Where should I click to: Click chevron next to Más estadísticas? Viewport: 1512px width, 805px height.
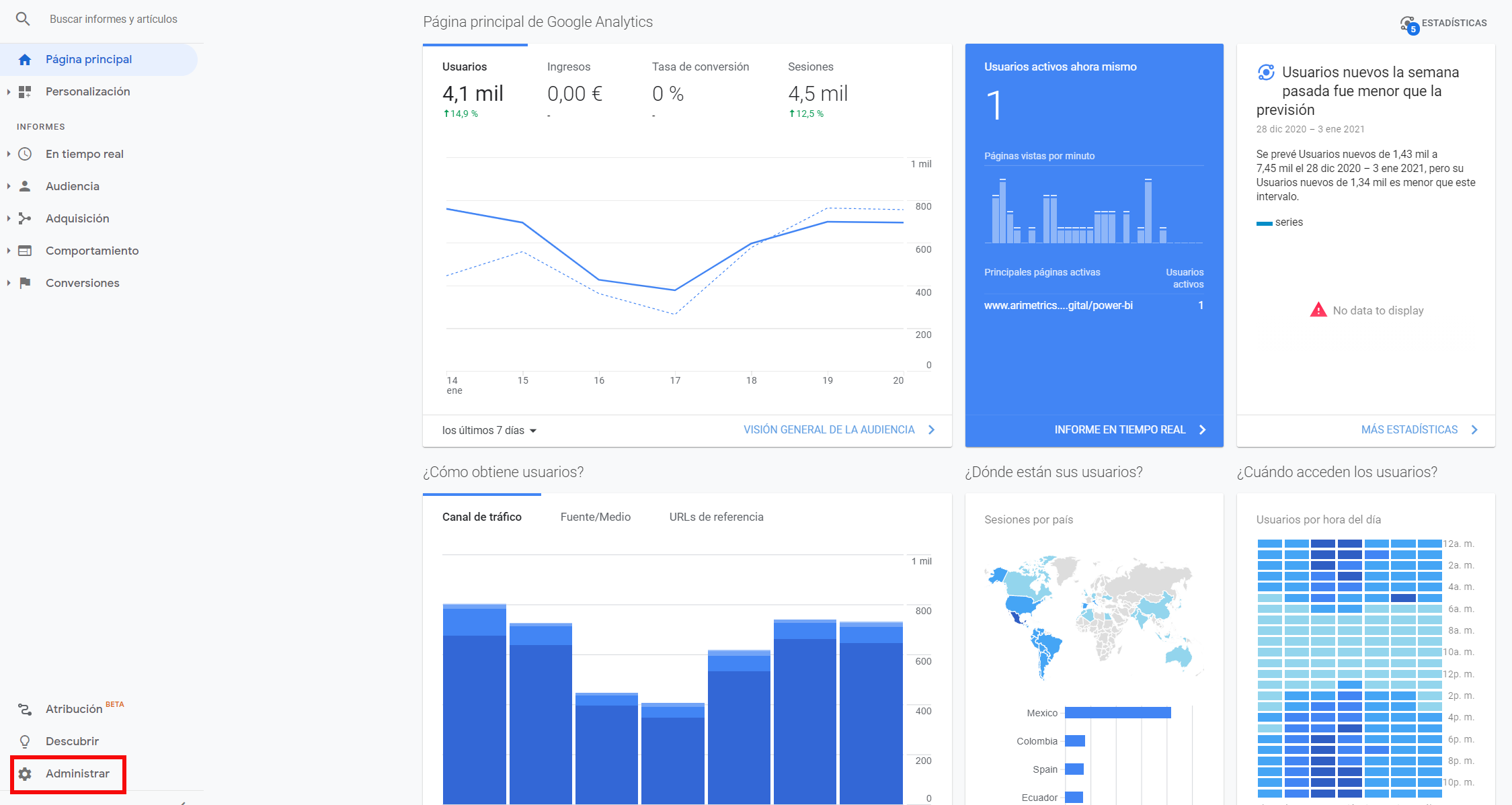(1474, 429)
